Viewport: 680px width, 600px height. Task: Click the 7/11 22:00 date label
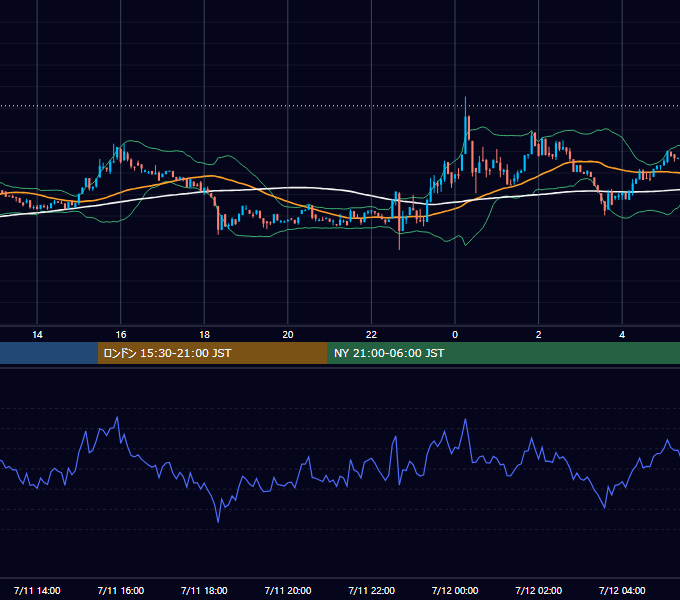click(x=372, y=590)
